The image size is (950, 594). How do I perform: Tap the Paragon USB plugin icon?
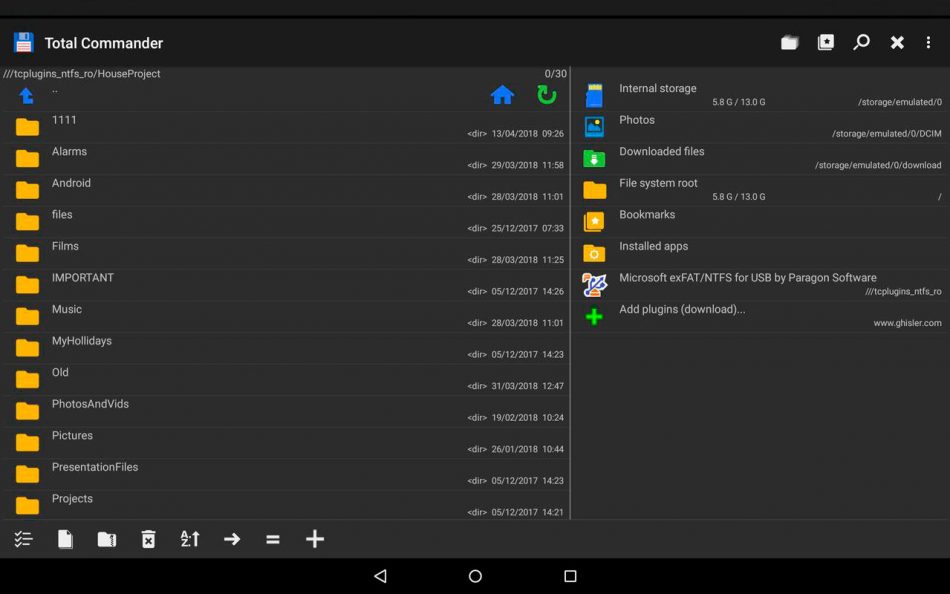click(594, 284)
